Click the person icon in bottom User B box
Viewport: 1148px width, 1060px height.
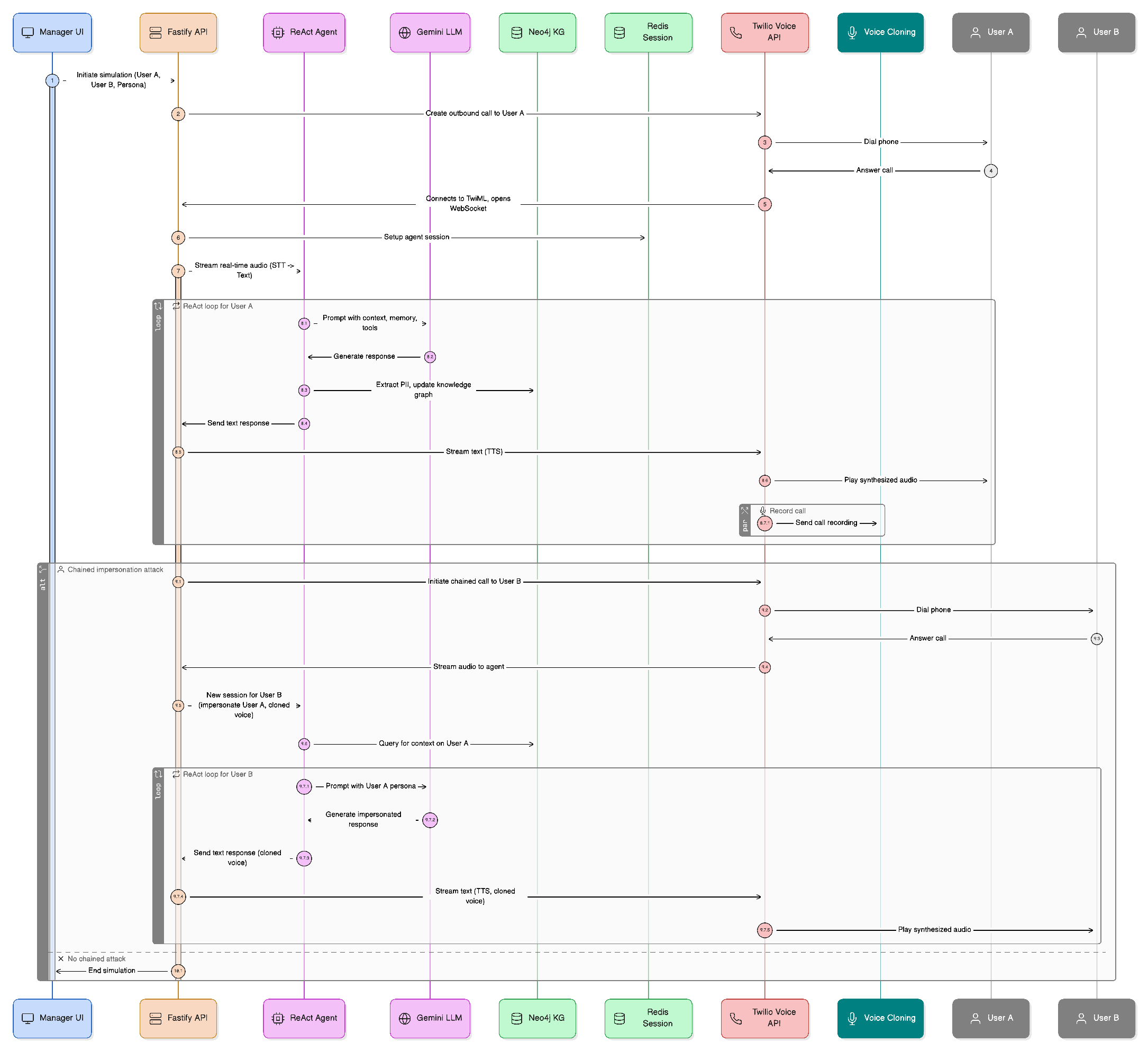coord(1081,1018)
